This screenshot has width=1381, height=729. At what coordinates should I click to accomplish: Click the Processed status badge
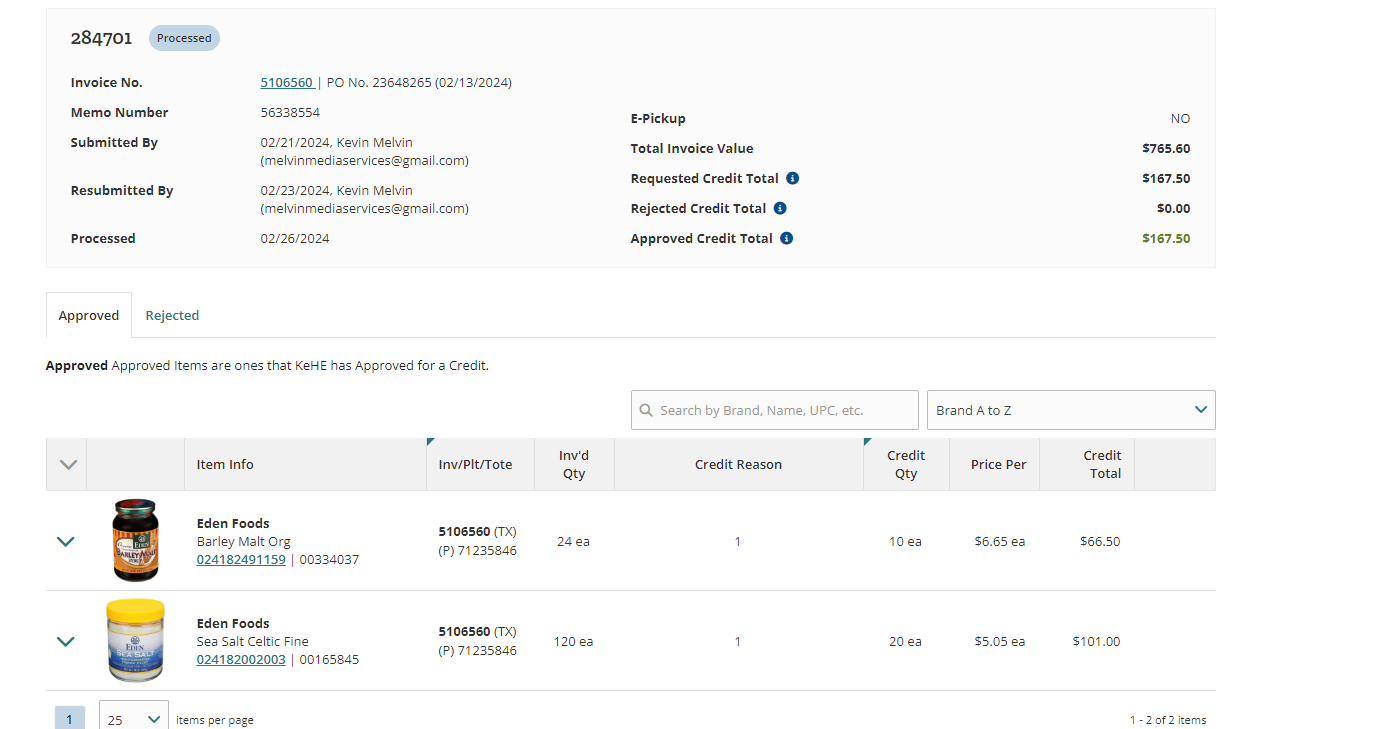[184, 38]
